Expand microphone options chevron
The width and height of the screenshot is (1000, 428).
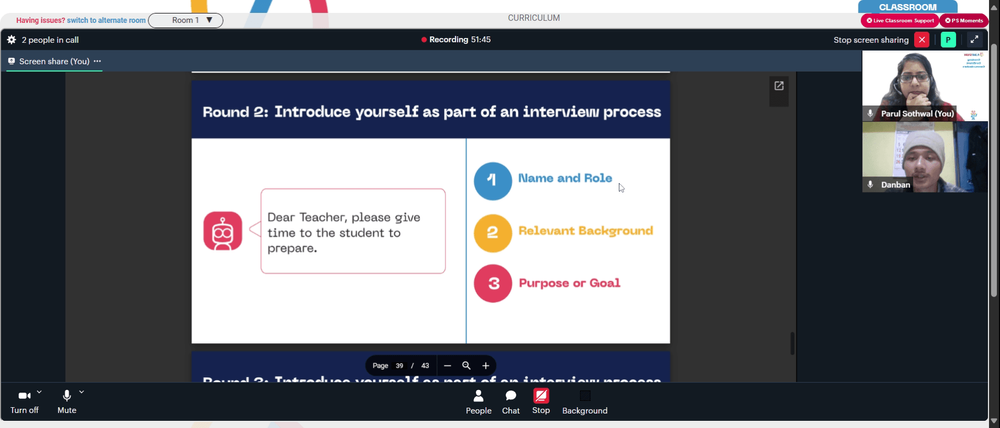pos(81,392)
